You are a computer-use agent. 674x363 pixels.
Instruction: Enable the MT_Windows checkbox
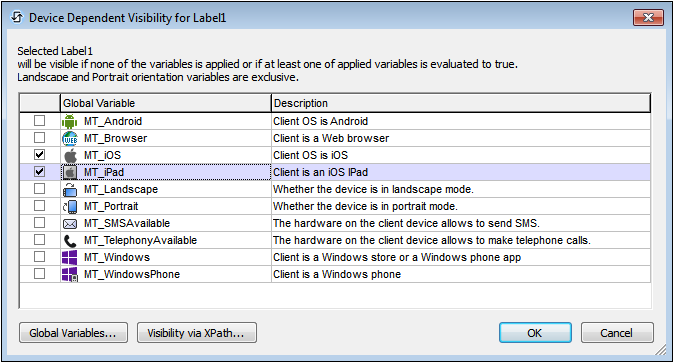(40, 256)
